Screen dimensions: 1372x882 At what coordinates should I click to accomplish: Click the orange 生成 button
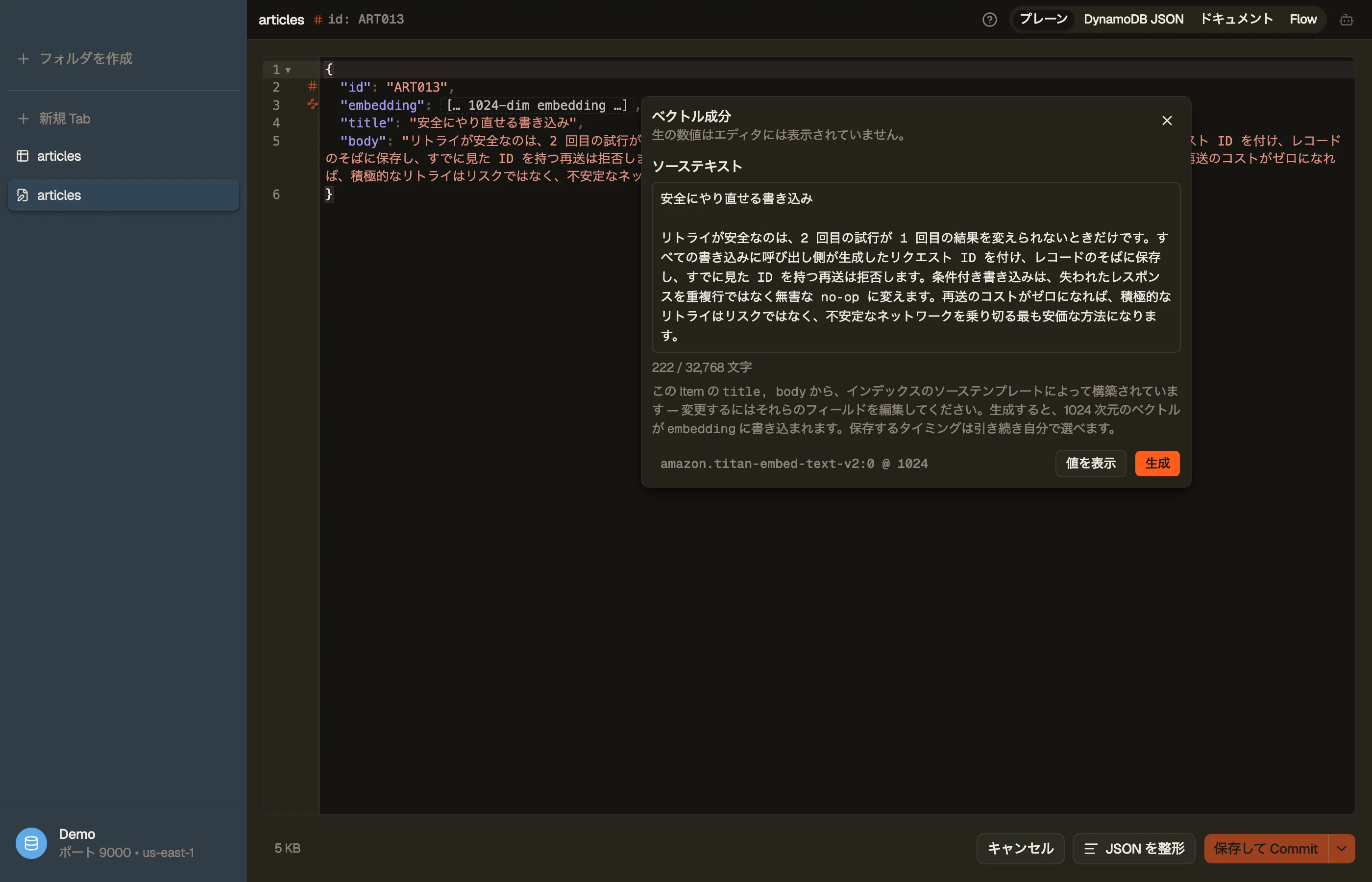click(1157, 464)
